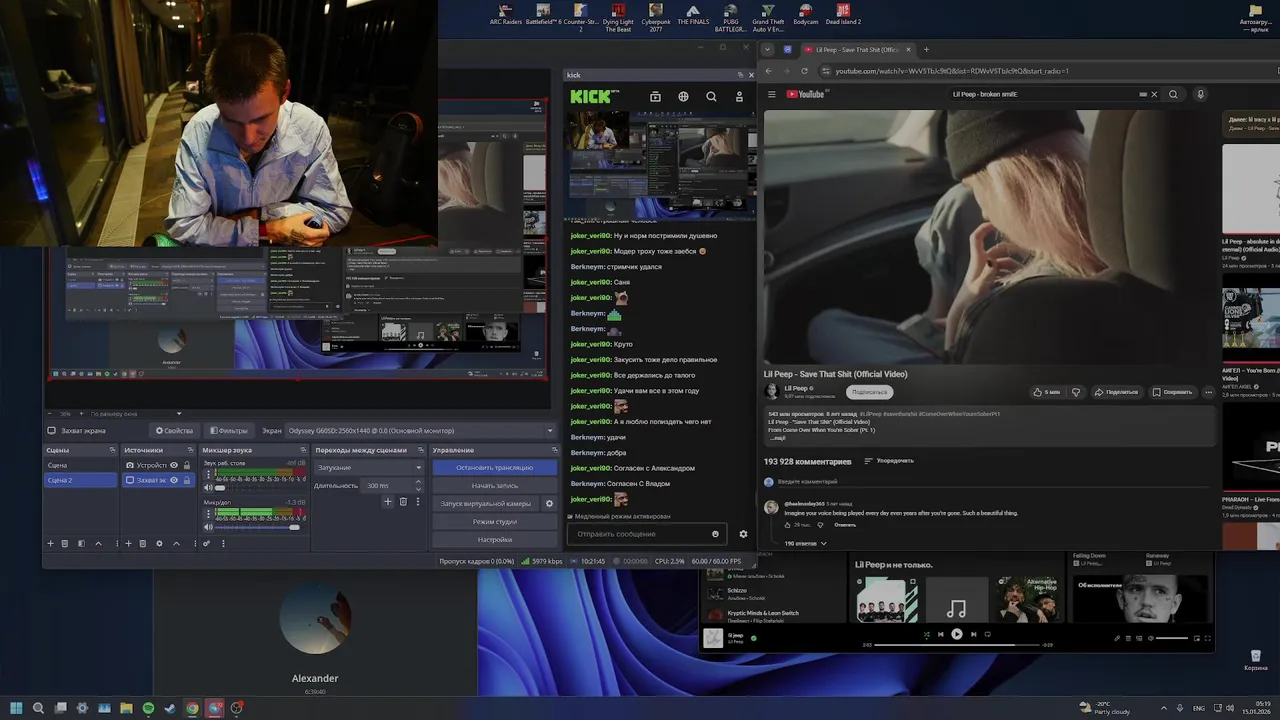Add a new source in OBS Sources

click(x=128, y=544)
